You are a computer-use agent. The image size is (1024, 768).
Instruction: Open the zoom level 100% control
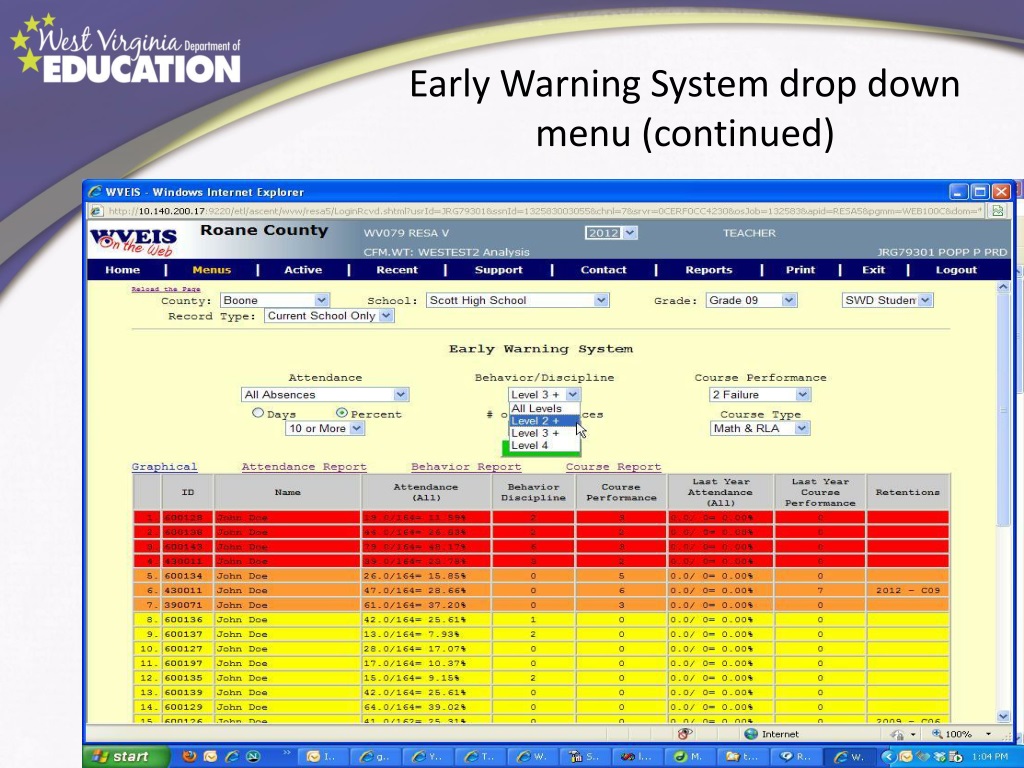(962, 734)
